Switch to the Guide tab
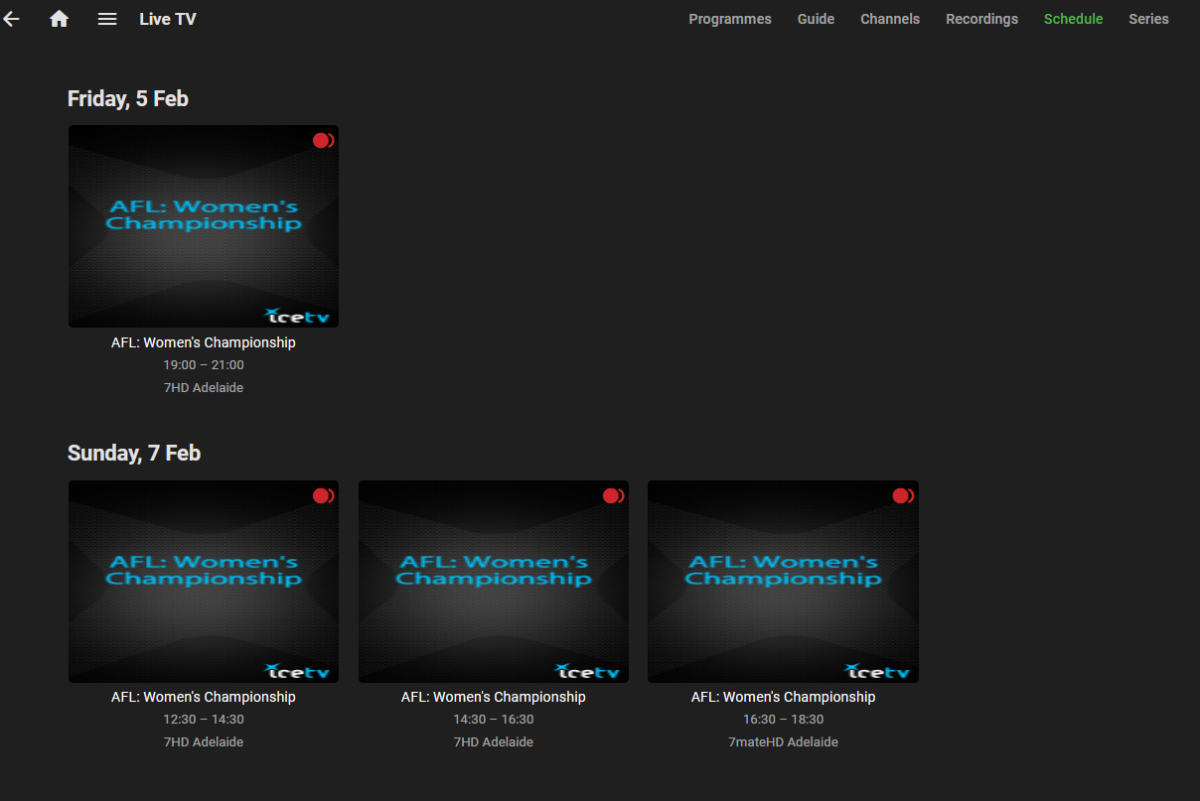 pos(816,19)
